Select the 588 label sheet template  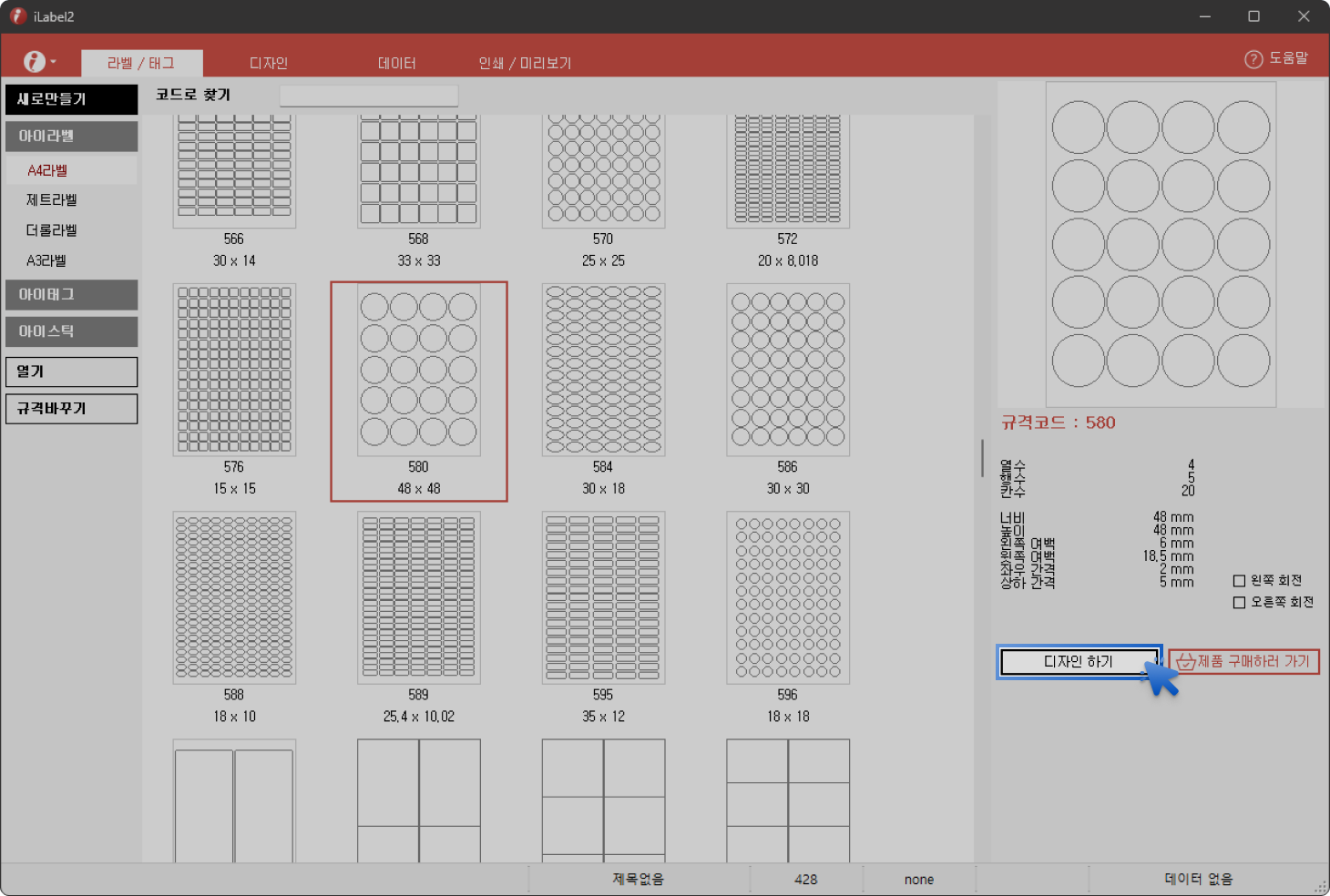click(x=234, y=597)
